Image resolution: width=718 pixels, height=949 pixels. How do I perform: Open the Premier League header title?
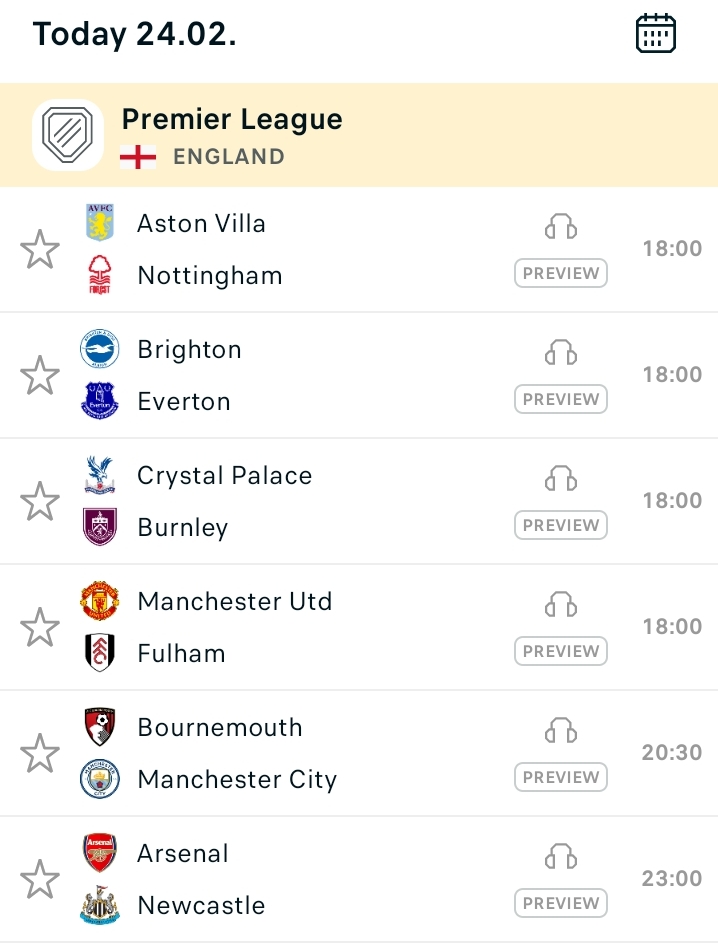pyautogui.click(x=232, y=119)
